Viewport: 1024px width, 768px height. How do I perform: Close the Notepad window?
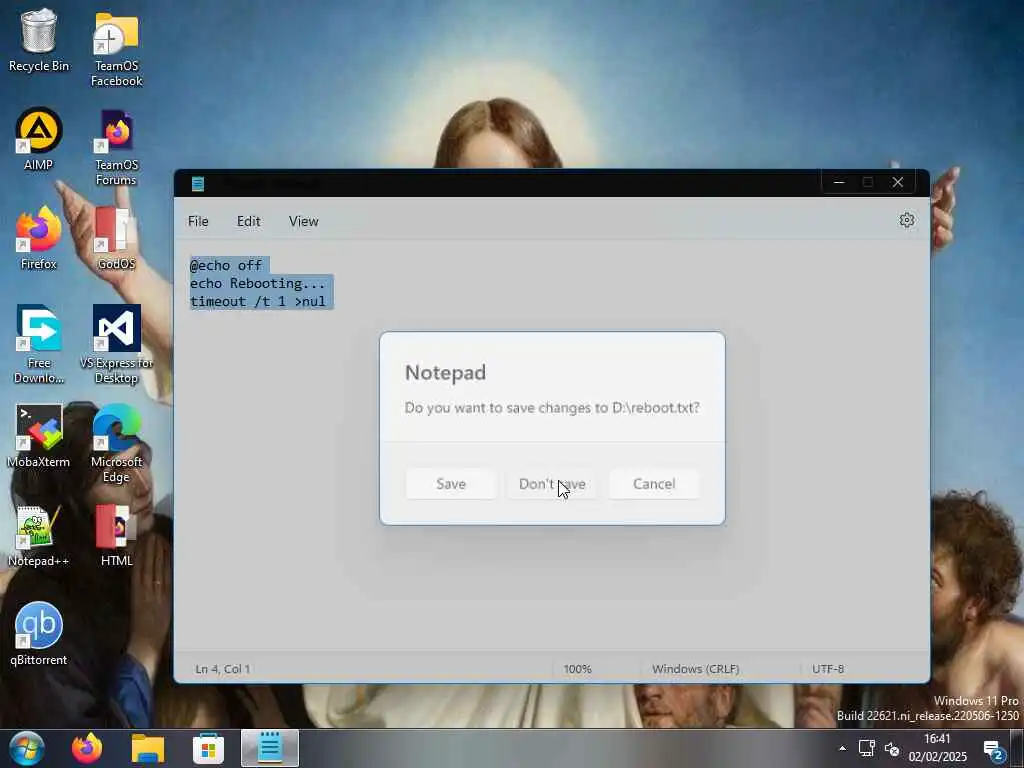click(898, 183)
